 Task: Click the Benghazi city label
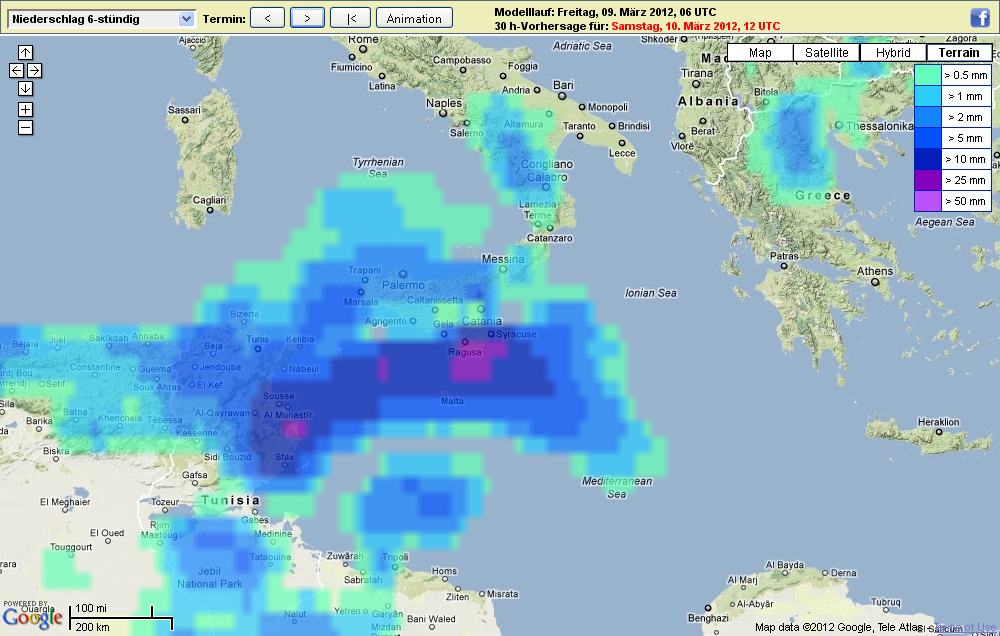click(x=708, y=618)
